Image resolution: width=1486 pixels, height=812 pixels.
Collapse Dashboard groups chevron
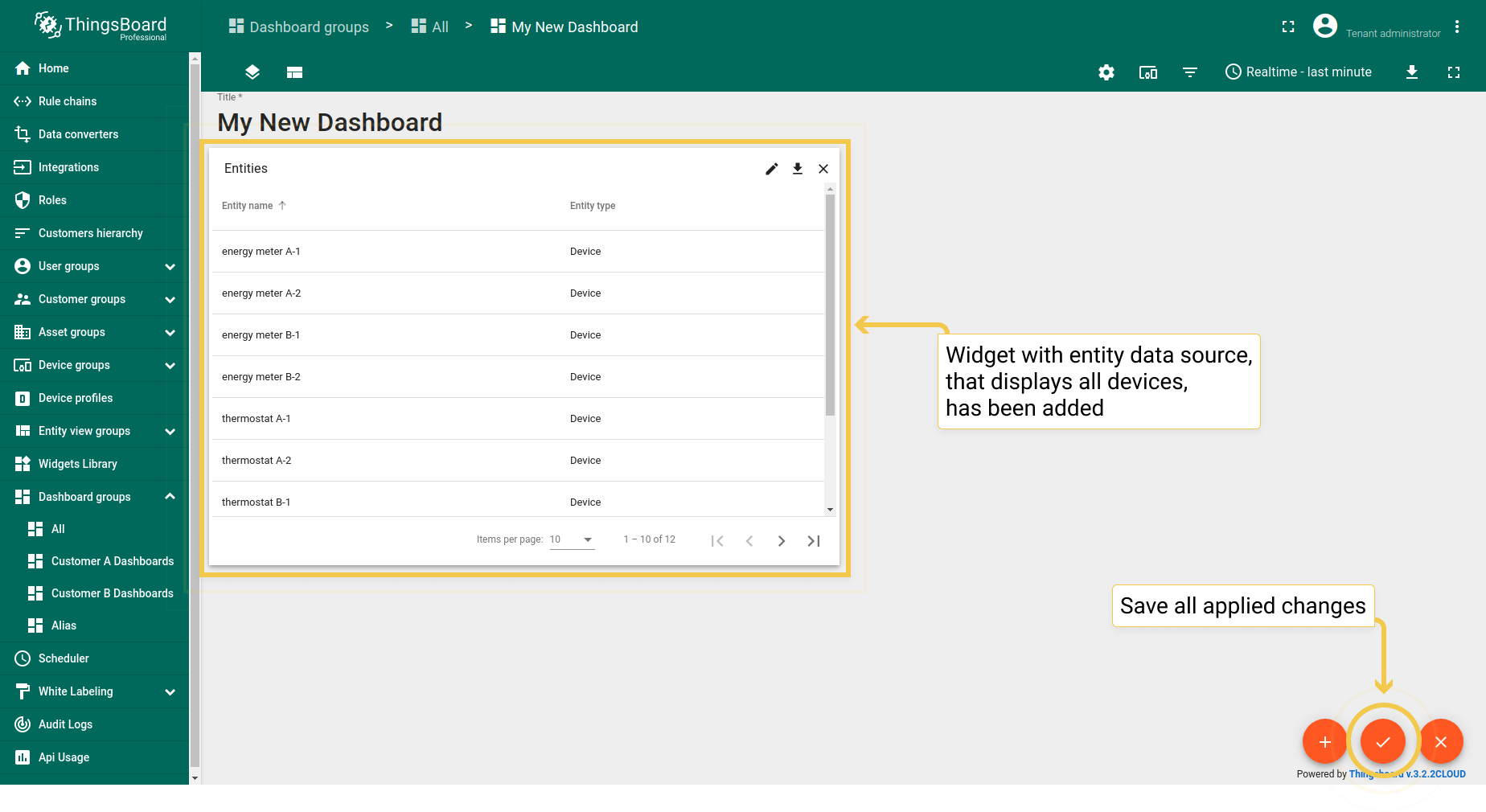coord(170,496)
